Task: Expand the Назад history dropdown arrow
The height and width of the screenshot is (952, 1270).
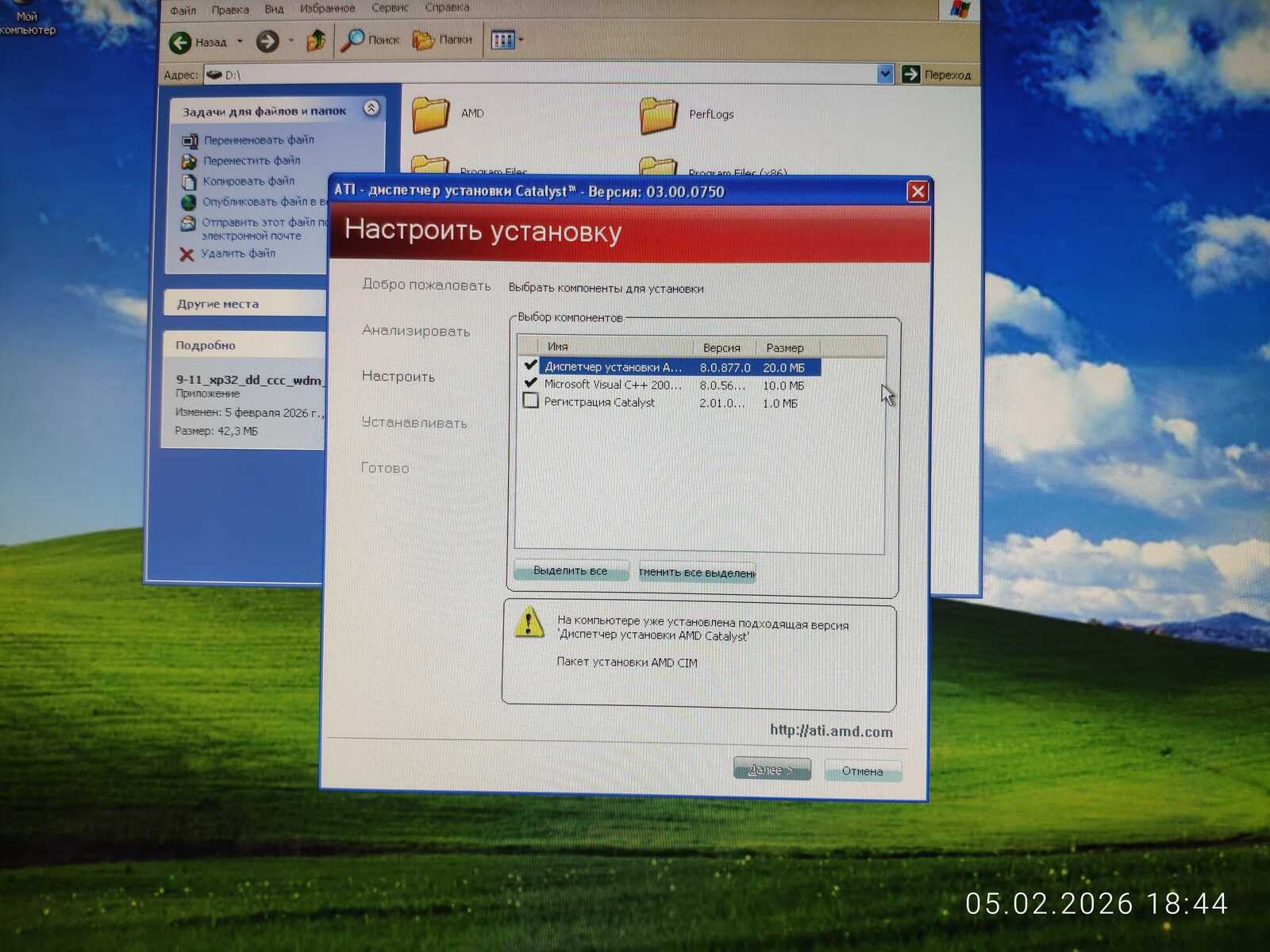Action: [x=240, y=41]
